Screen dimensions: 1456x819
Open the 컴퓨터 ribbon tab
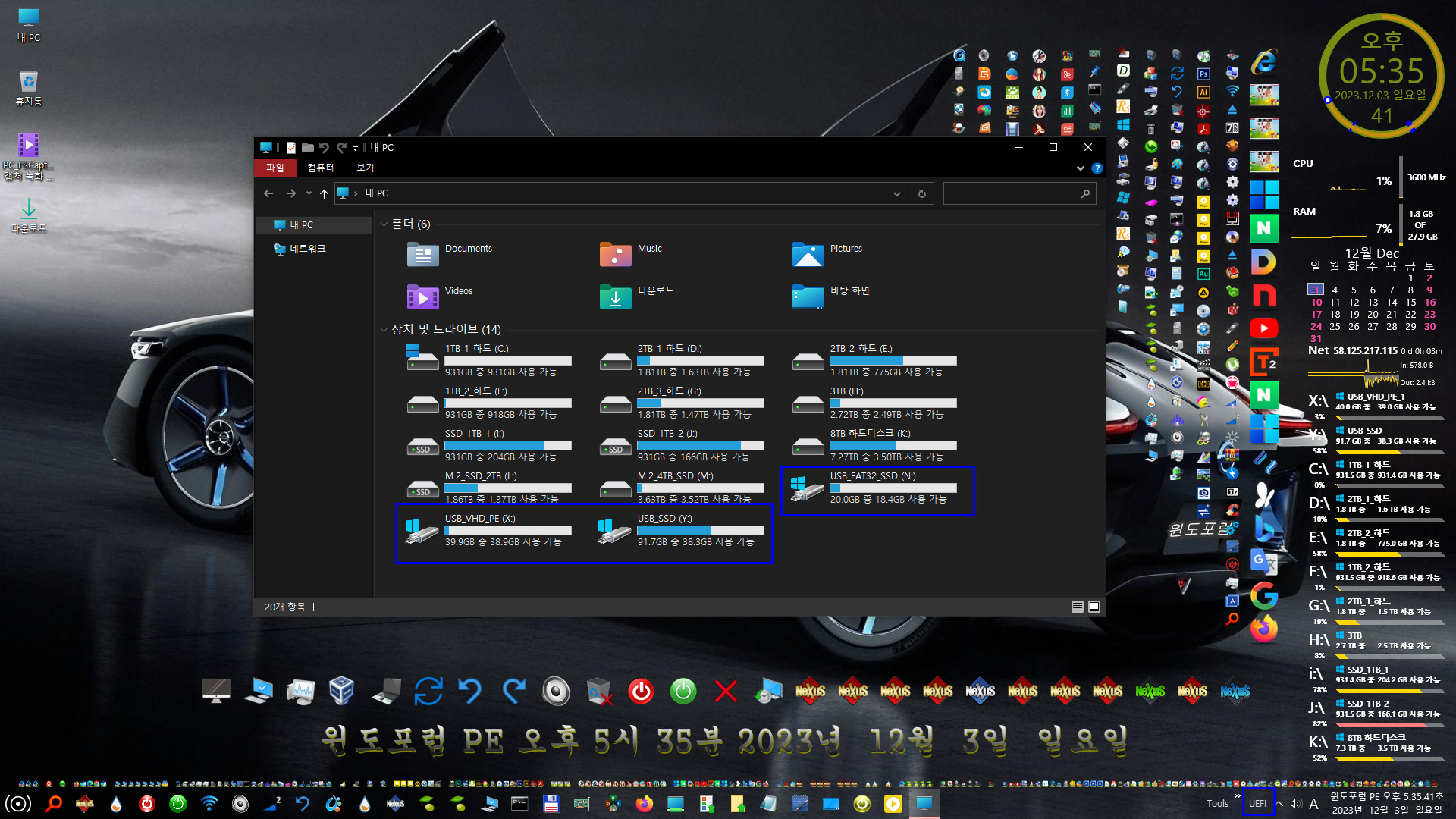pyautogui.click(x=321, y=168)
